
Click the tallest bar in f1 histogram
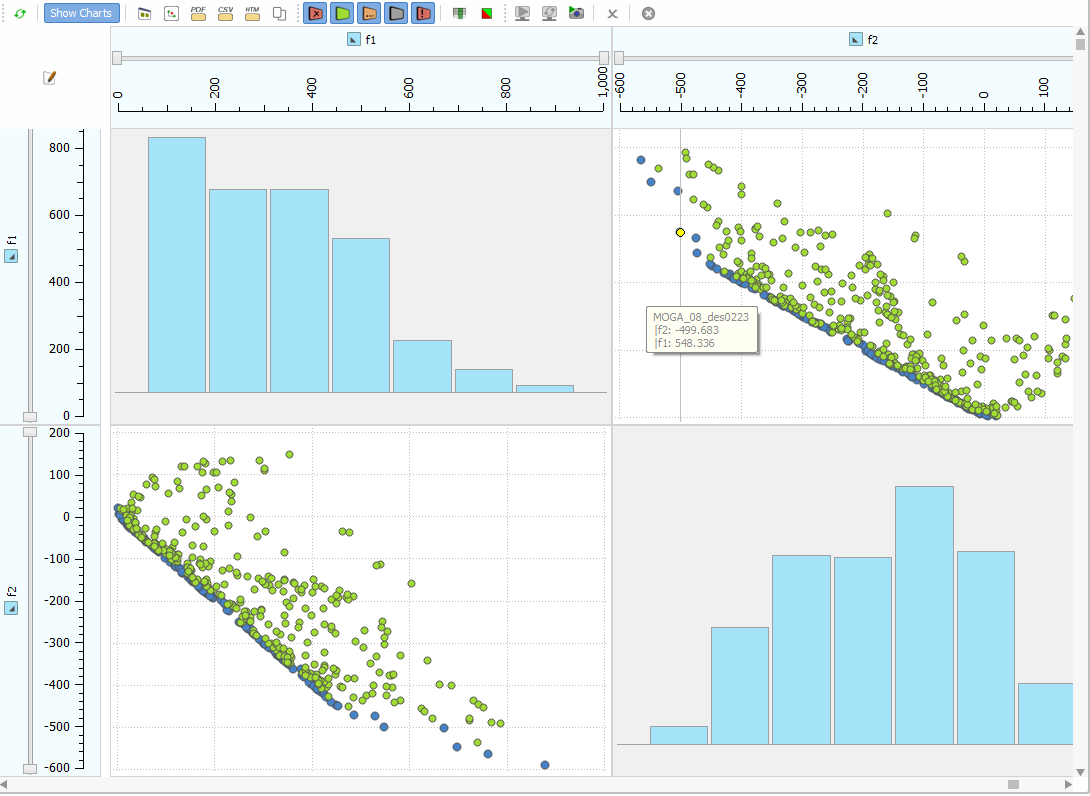177,265
